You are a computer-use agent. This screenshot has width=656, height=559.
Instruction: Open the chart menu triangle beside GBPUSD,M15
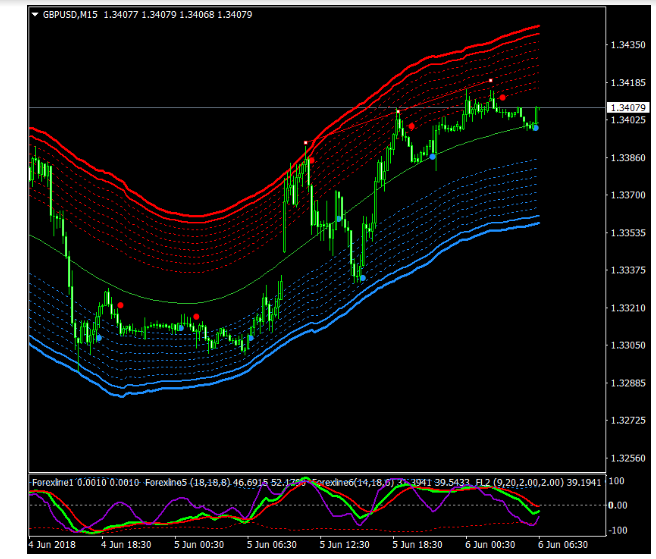35,15
